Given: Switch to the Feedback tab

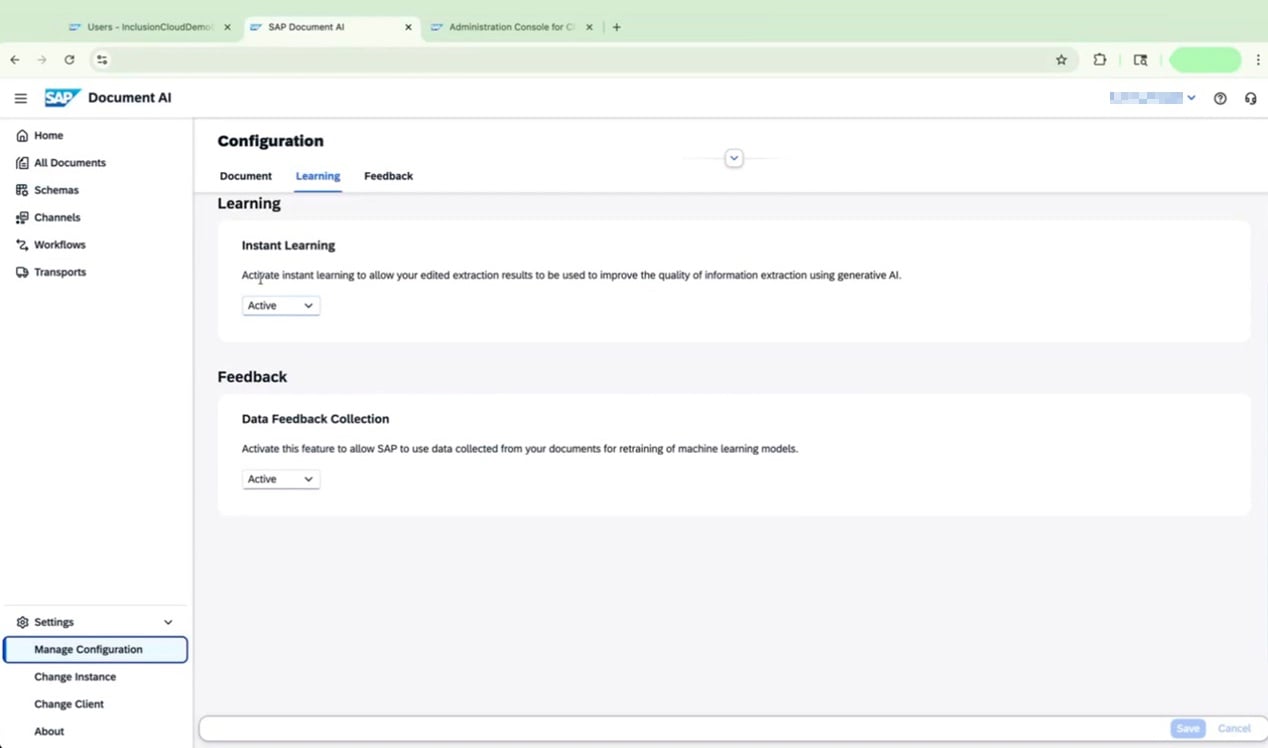Looking at the screenshot, I should click(x=388, y=176).
